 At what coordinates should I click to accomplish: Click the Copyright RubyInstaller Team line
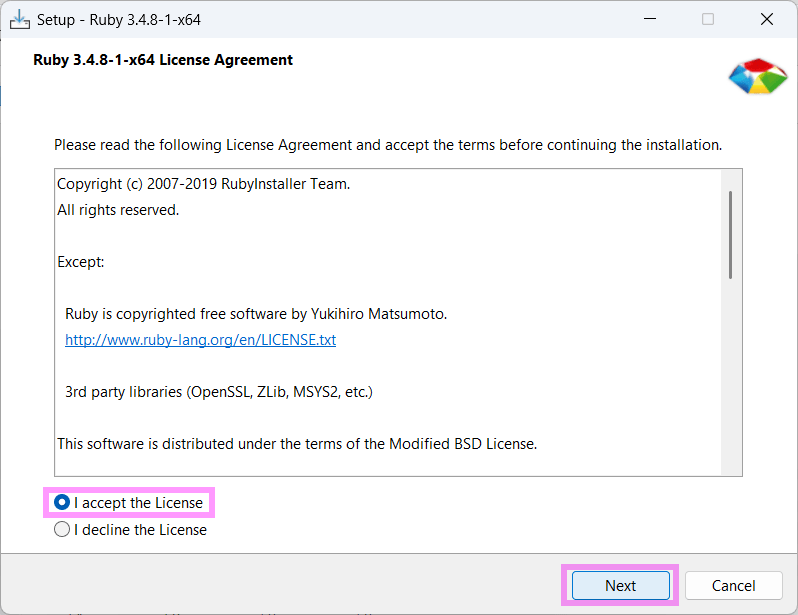(x=203, y=184)
